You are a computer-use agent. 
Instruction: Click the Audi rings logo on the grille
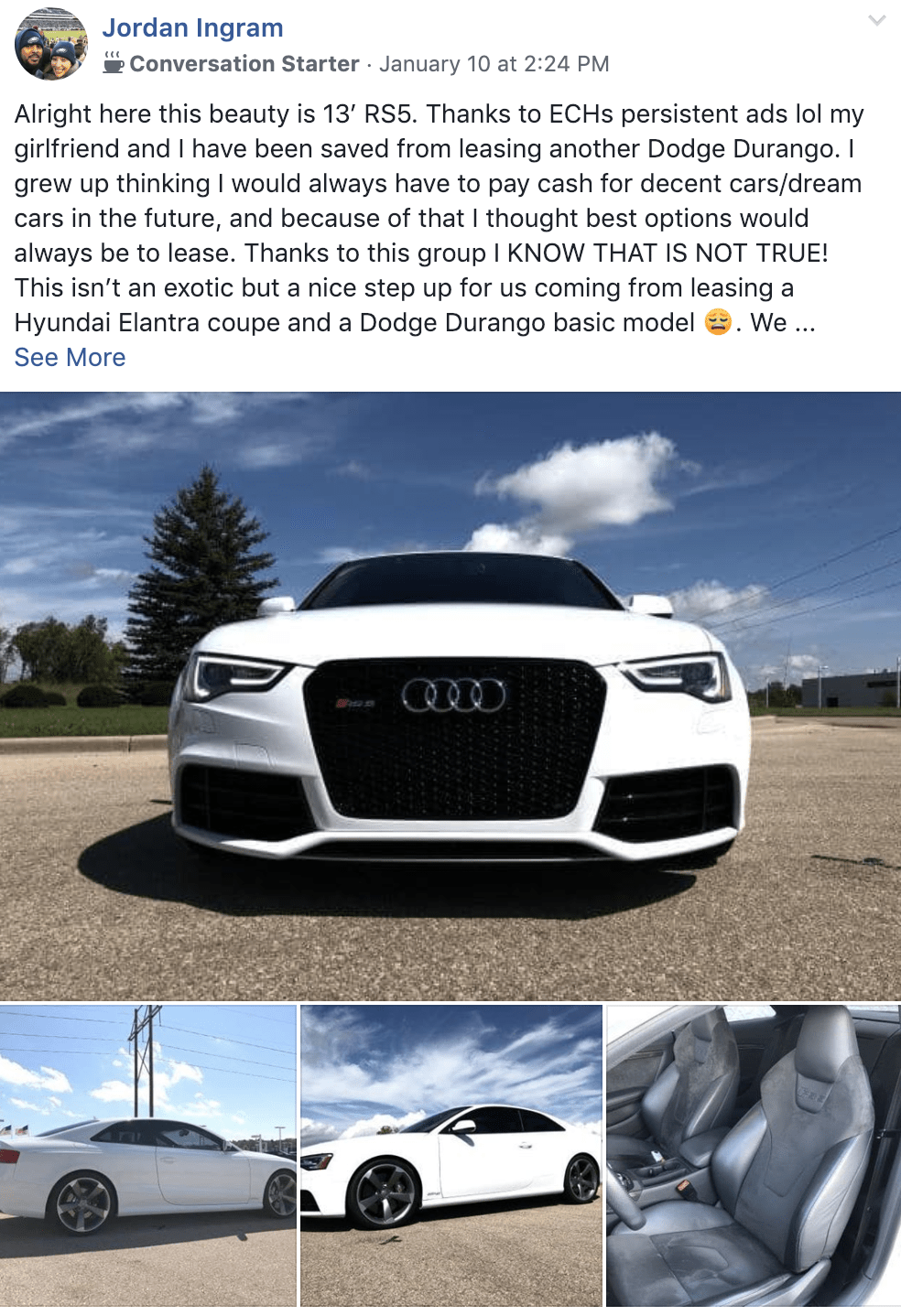coord(453,696)
